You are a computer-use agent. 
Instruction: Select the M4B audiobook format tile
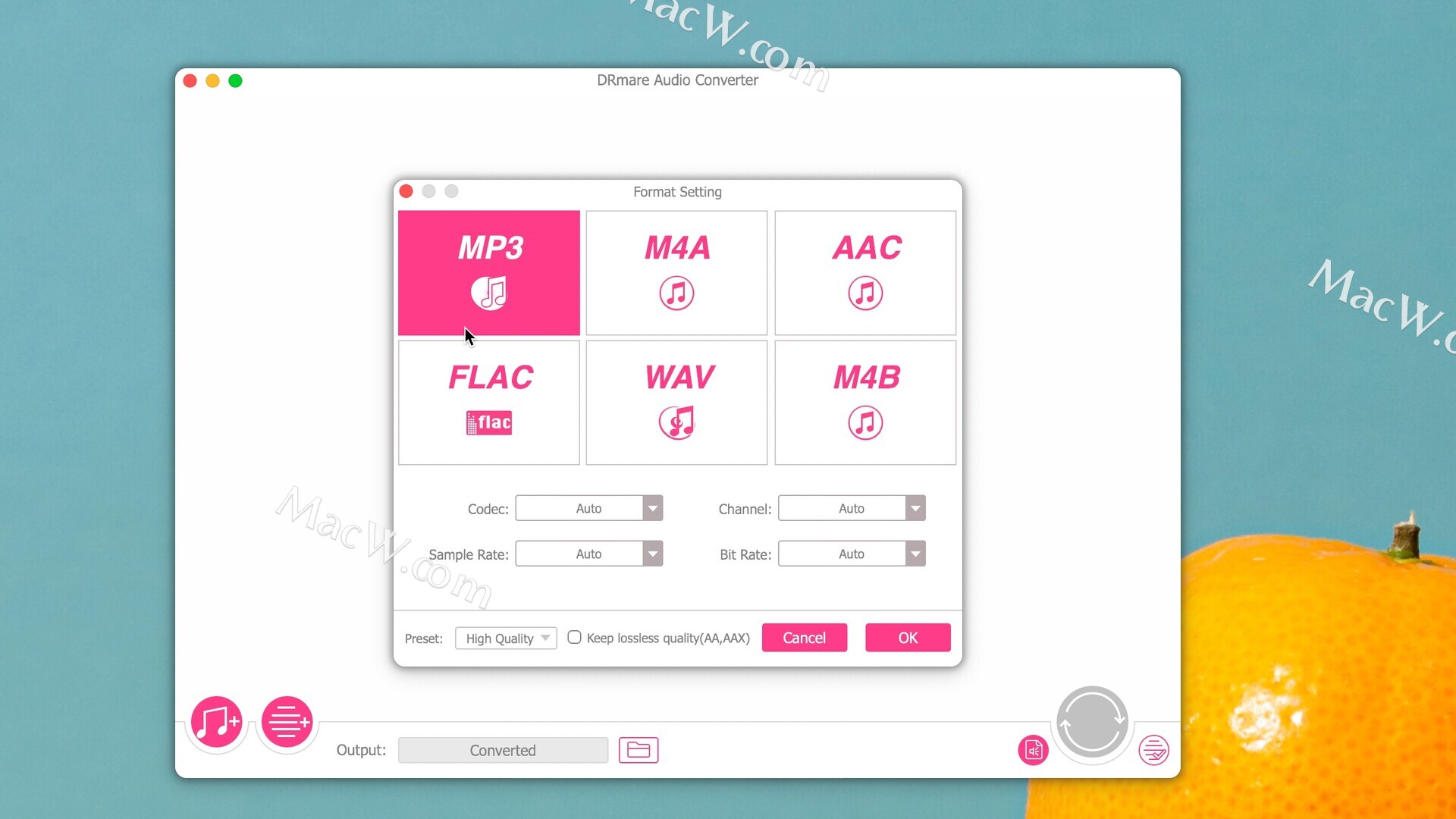tap(865, 403)
